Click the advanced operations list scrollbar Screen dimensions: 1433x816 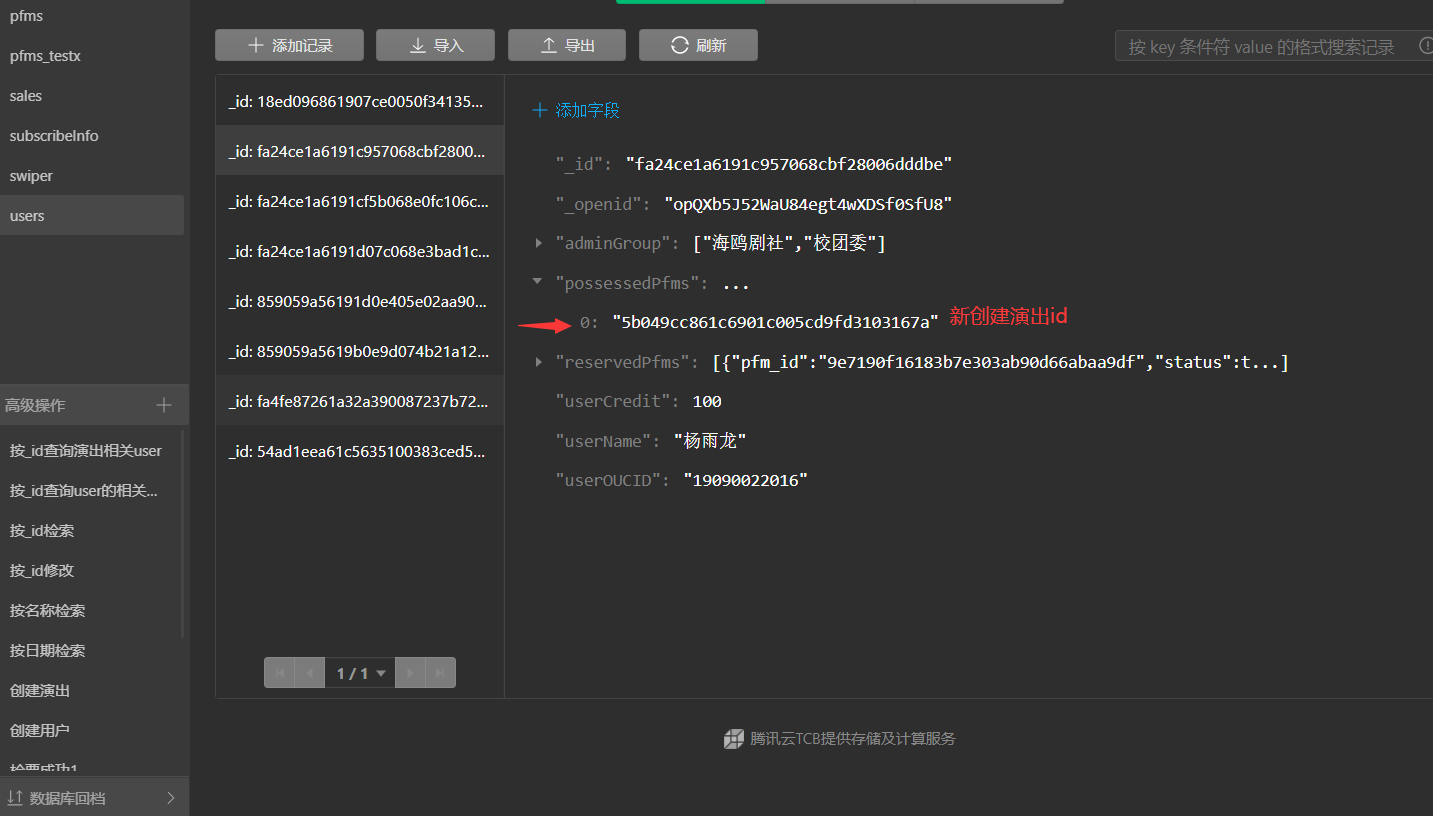click(x=182, y=535)
